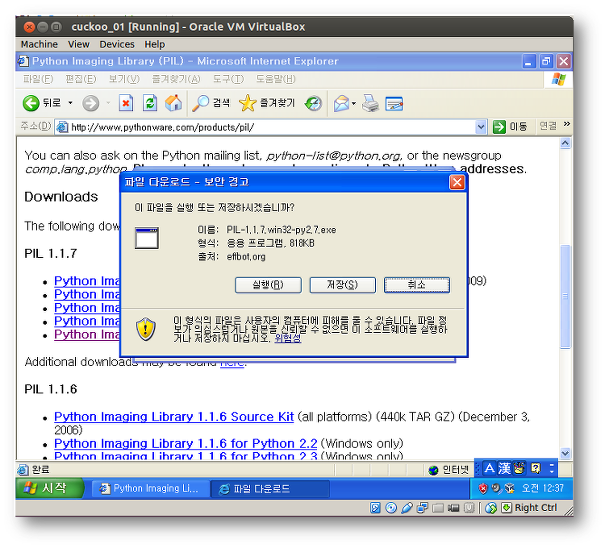The width and height of the screenshot is (605, 548).
Task: Open the History clock icon
Action: tap(313, 103)
